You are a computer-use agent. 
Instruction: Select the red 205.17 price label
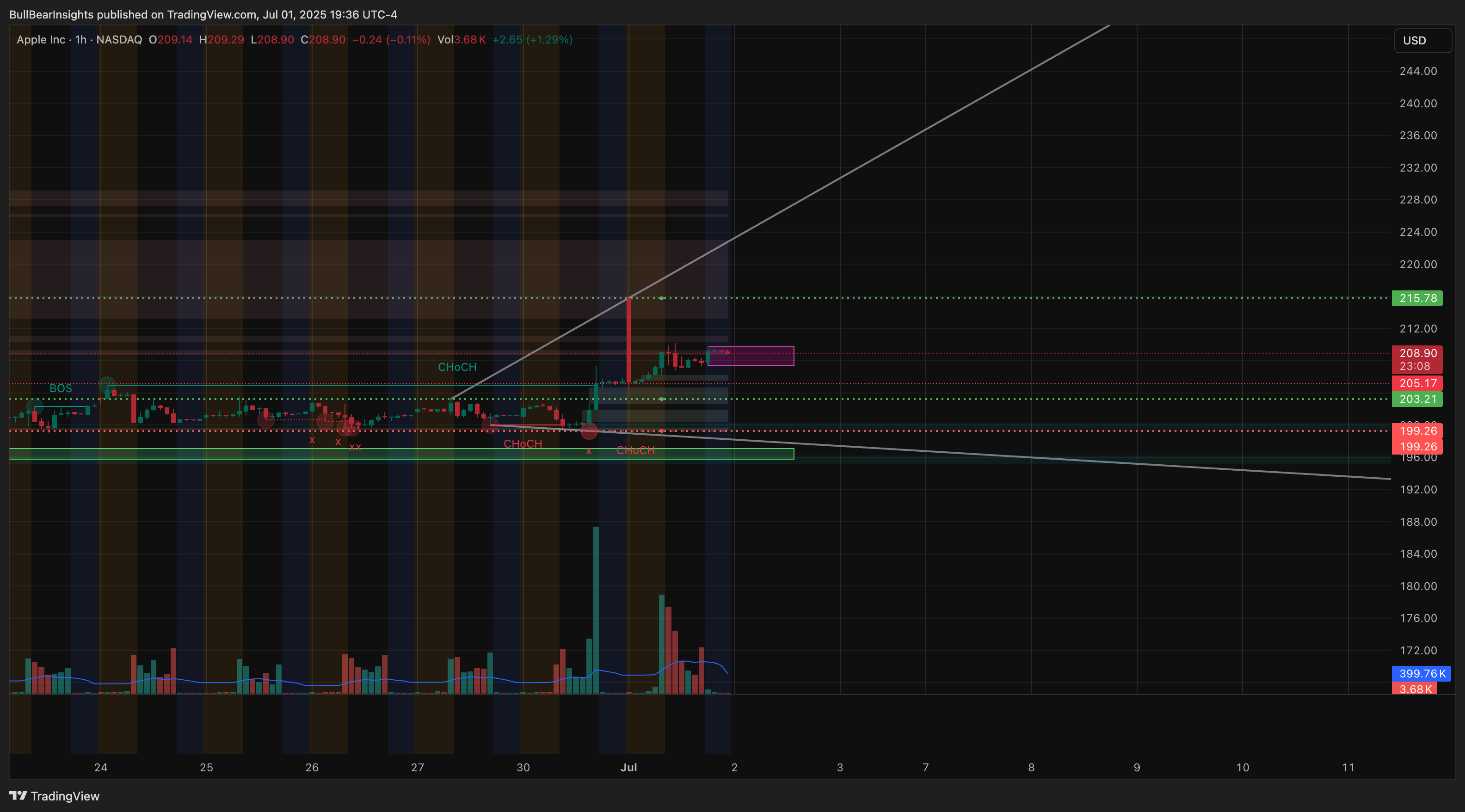pos(1416,383)
